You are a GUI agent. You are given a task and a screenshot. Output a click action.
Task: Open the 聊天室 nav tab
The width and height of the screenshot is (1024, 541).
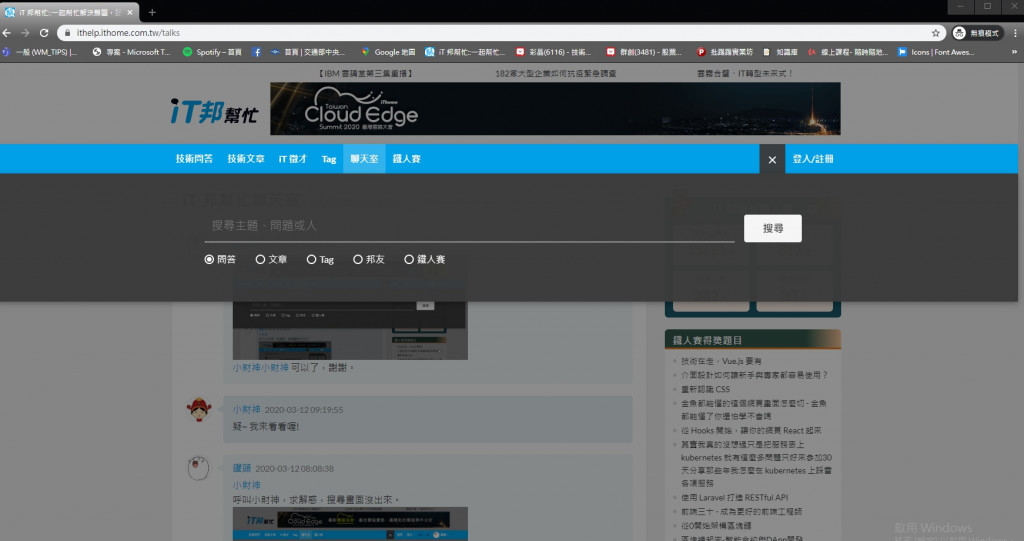(x=364, y=159)
